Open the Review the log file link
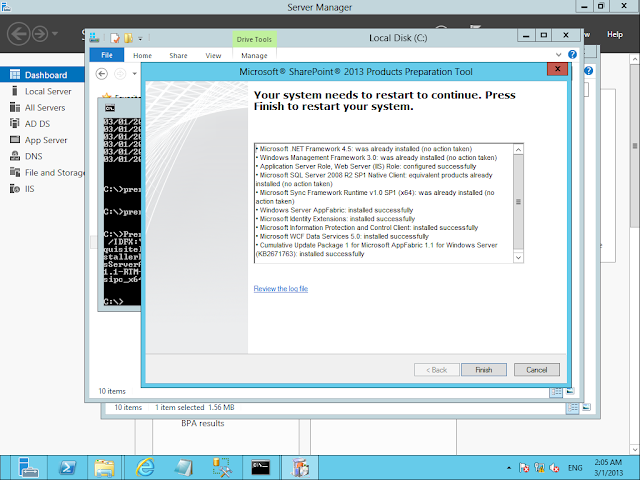640x480 pixels. (281, 289)
